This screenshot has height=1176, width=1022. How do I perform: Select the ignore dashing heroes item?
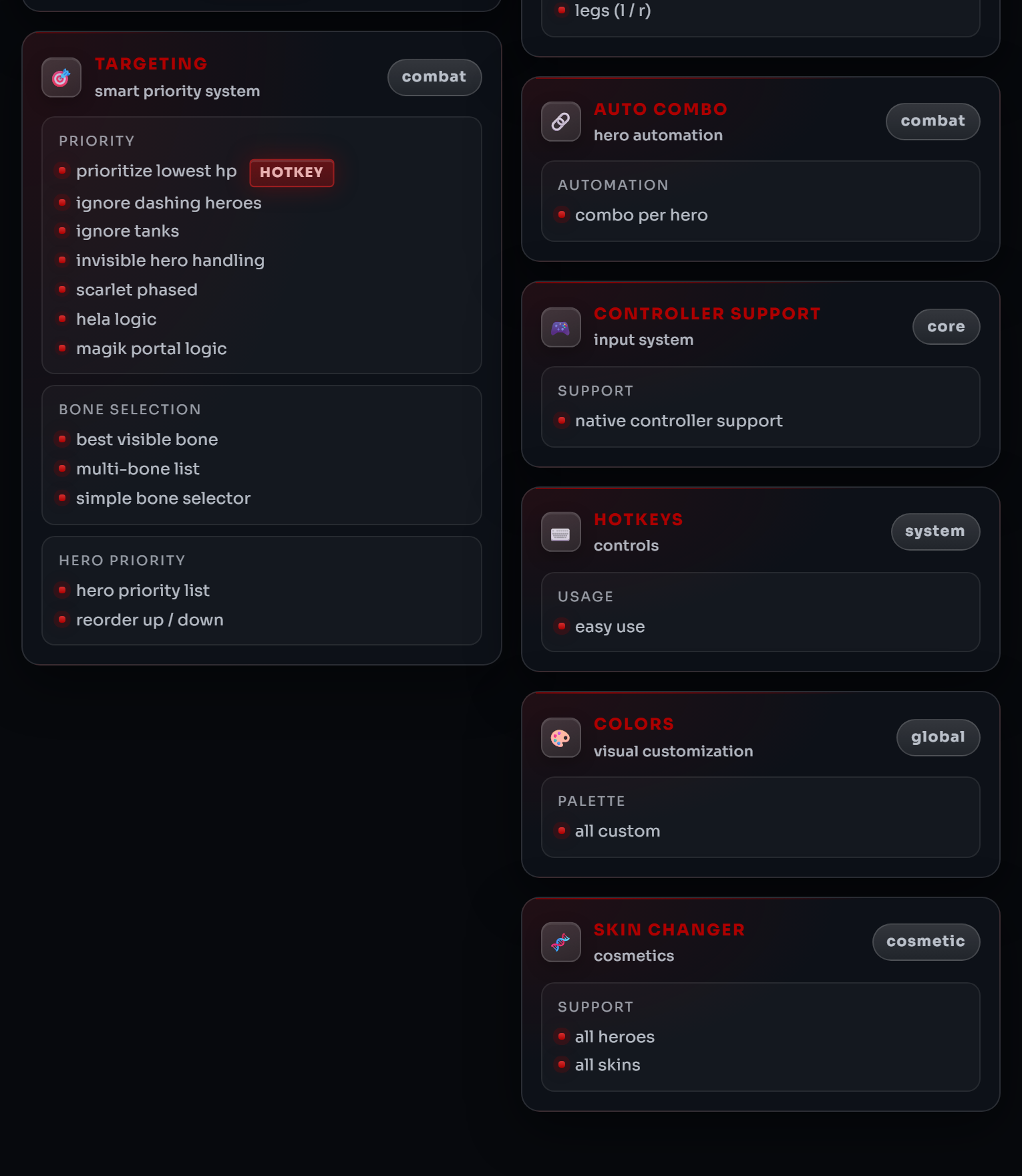(x=168, y=203)
